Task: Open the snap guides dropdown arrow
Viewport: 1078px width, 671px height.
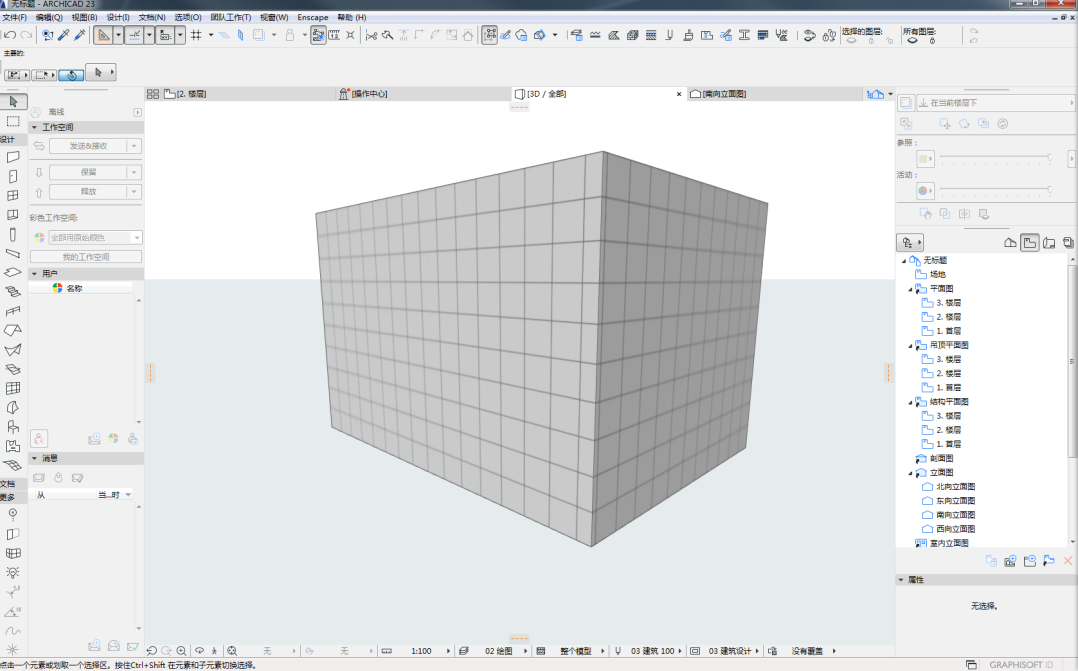Action: [148, 35]
